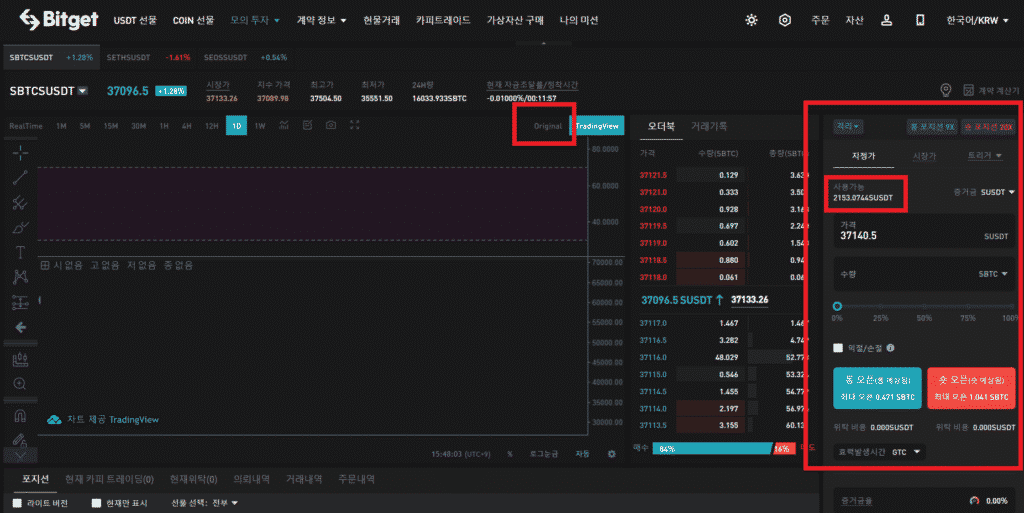
Task: Select the brush drawing tool
Action: (20, 227)
